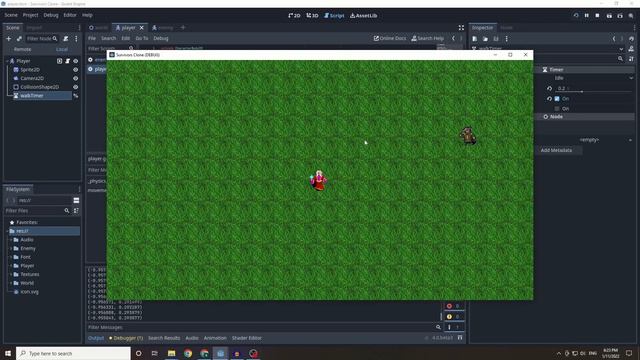Image resolution: width=640 pixels, height=360 pixels.
Task: Switch scene tree to Remote view
Action: pyautogui.click(x=22, y=49)
